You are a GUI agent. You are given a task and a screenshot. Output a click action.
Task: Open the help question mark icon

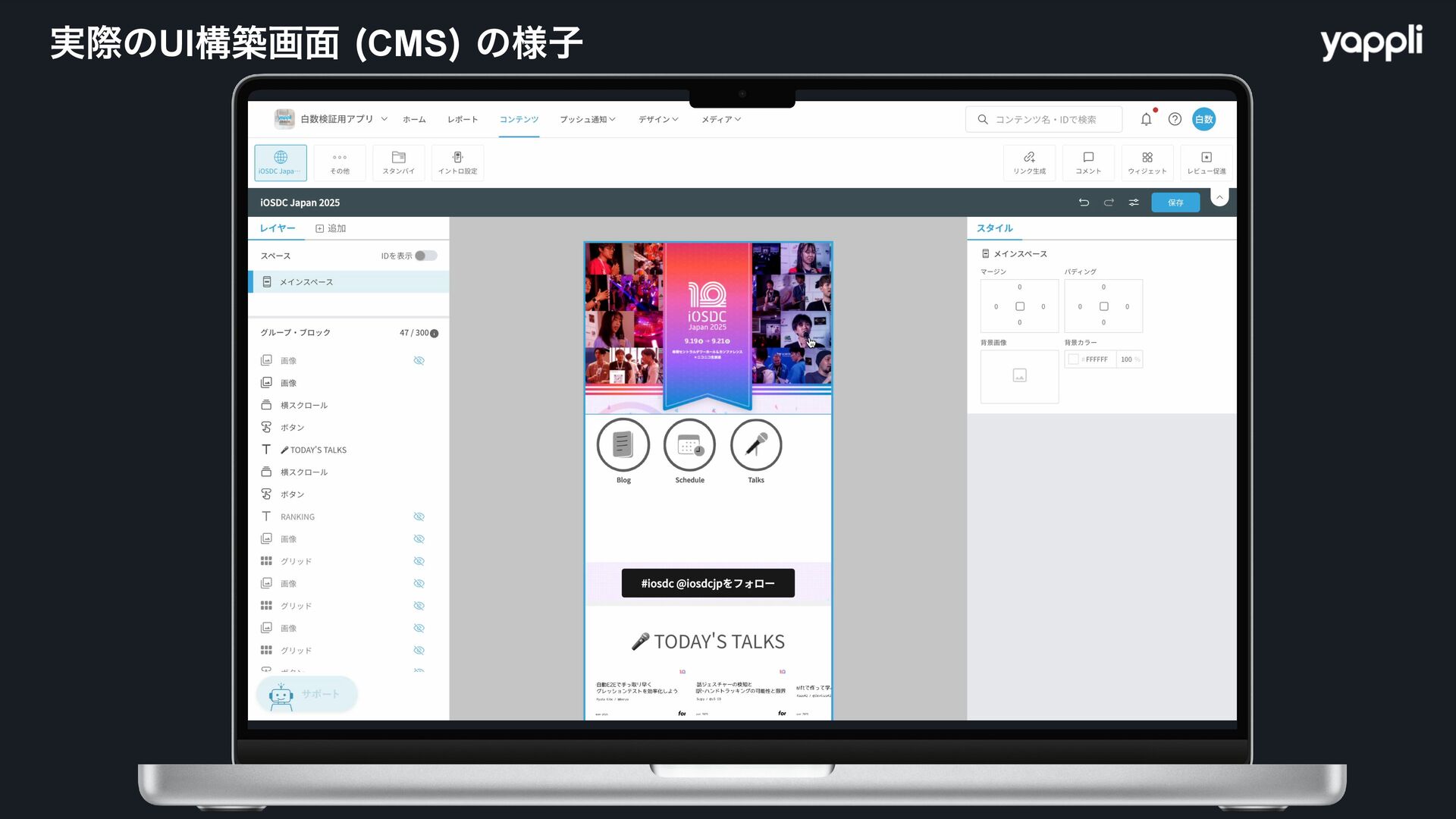[x=1175, y=119]
